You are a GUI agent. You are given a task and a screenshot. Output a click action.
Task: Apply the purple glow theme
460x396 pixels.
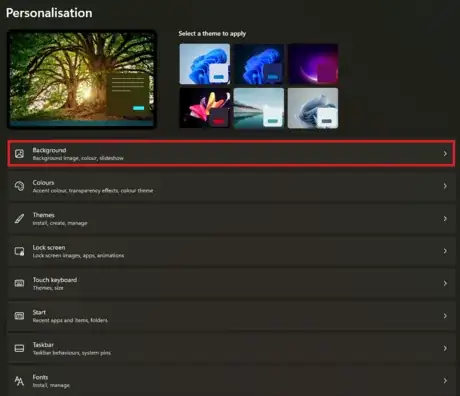click(313, 64)
